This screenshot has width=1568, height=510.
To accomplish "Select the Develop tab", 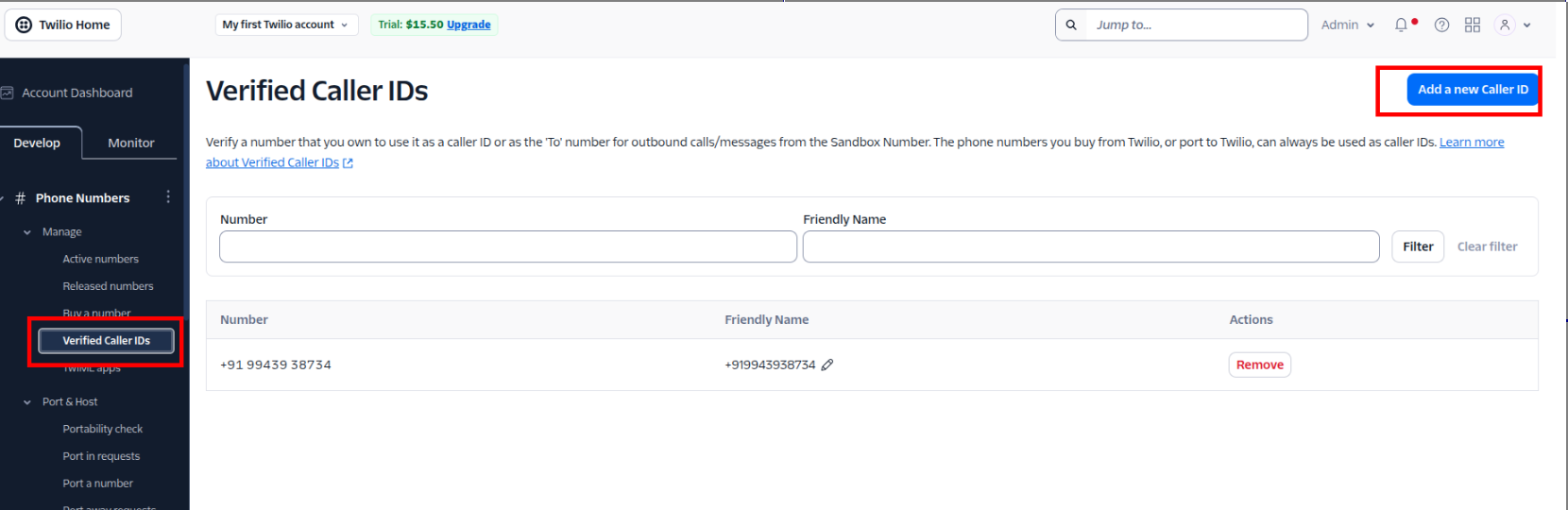I will pos(37,143).
